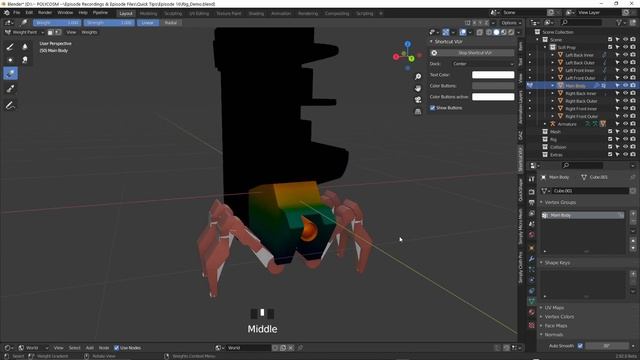The width and height of the screenshot is (640, 360).
Task: Open the File menu
Action: (17, 13)
